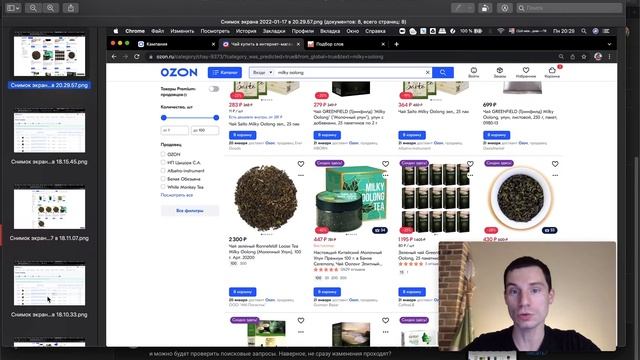Open the Войти account icon
This screenshot has height=360, width=640.
point(473,72)
